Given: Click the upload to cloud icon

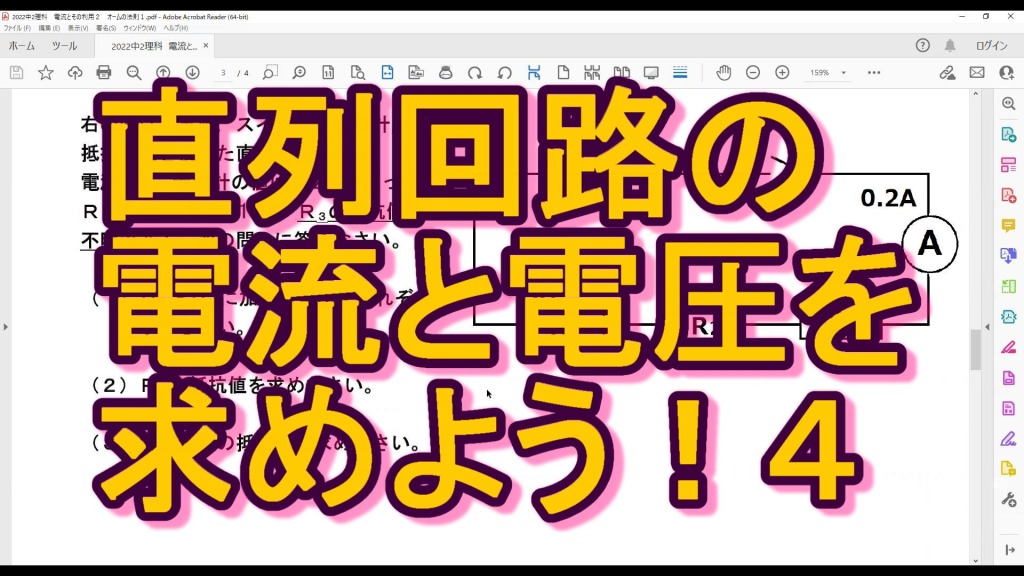Looking at the screenshot, I should coord(75,73).
